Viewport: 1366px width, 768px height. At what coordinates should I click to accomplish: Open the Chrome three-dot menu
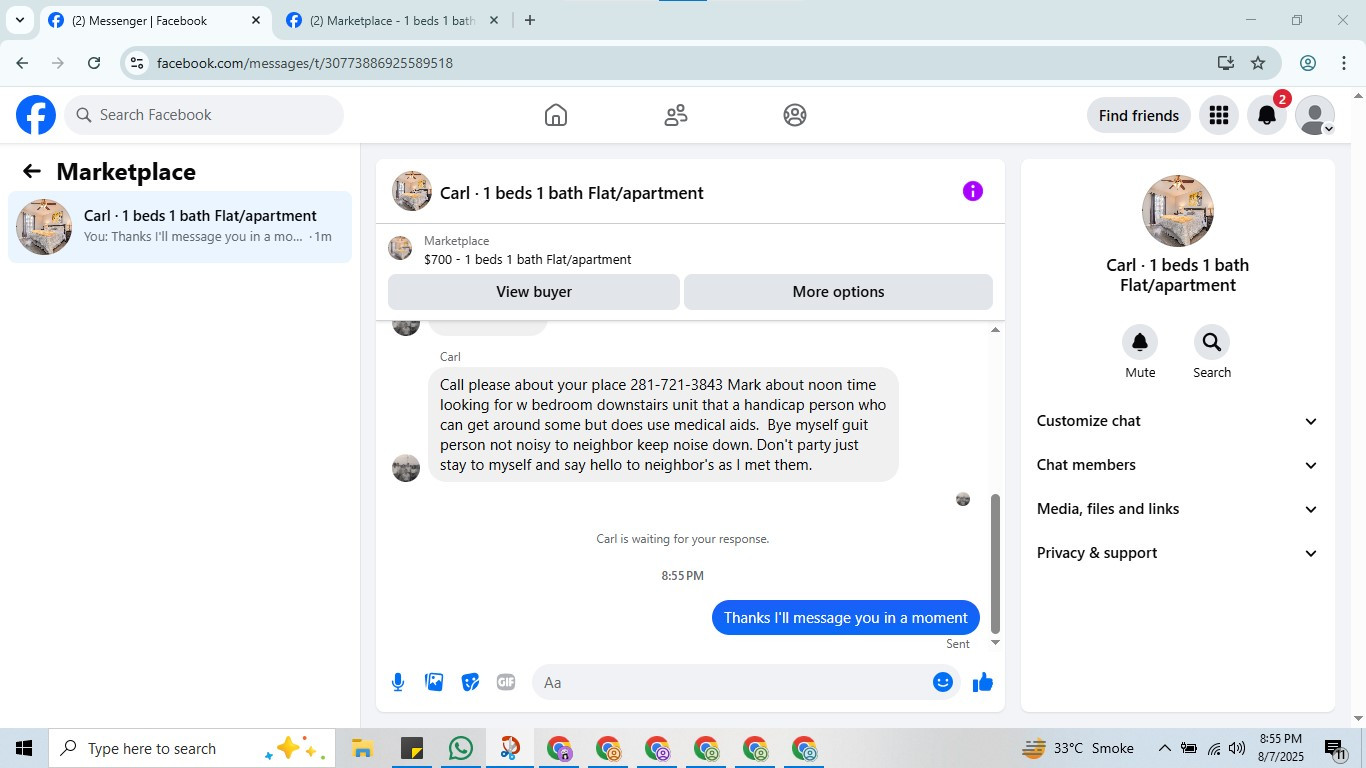(x=1344, y=63)
